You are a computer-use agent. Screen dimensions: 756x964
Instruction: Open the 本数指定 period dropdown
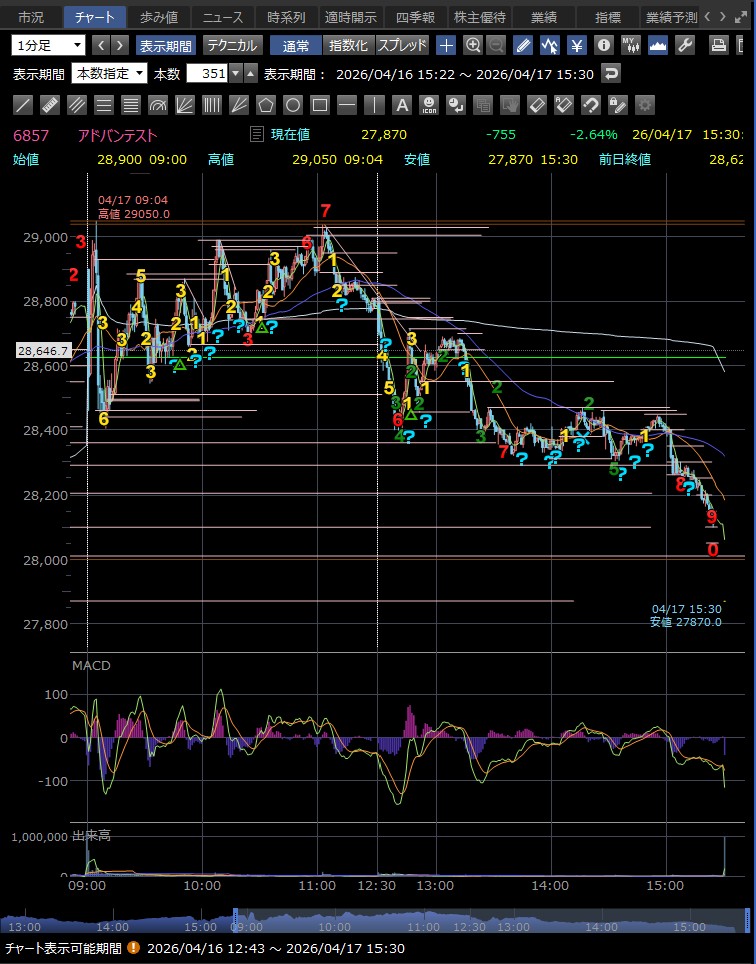pyautogui.click(x=109, y=73)
